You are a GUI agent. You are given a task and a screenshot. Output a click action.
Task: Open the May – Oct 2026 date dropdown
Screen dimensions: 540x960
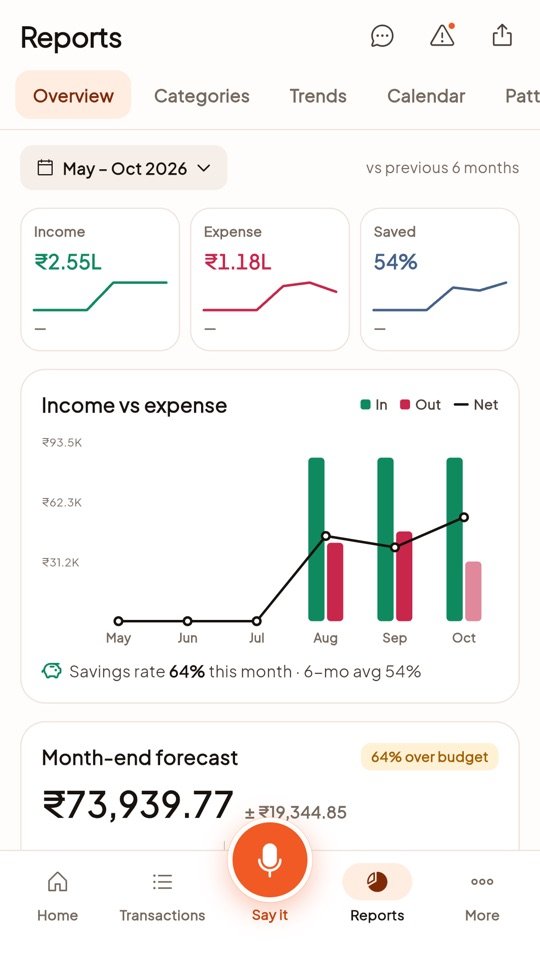(x=124, y=168)
